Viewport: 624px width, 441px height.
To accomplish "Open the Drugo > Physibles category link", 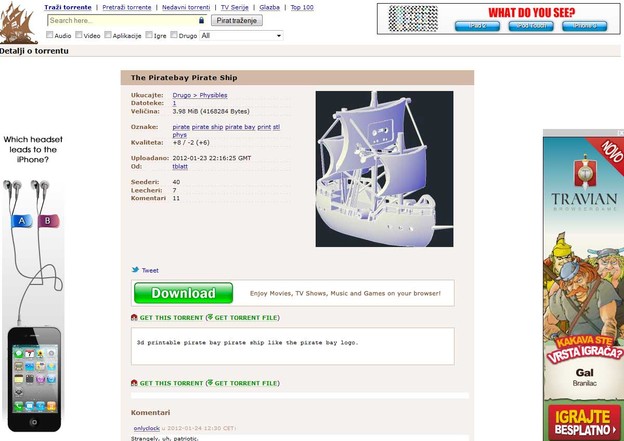I will click(200, 95).
